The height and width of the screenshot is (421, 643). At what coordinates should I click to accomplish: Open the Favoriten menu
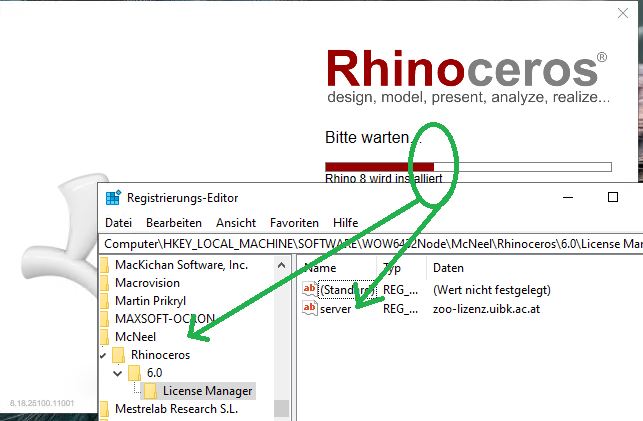point(294,223)
